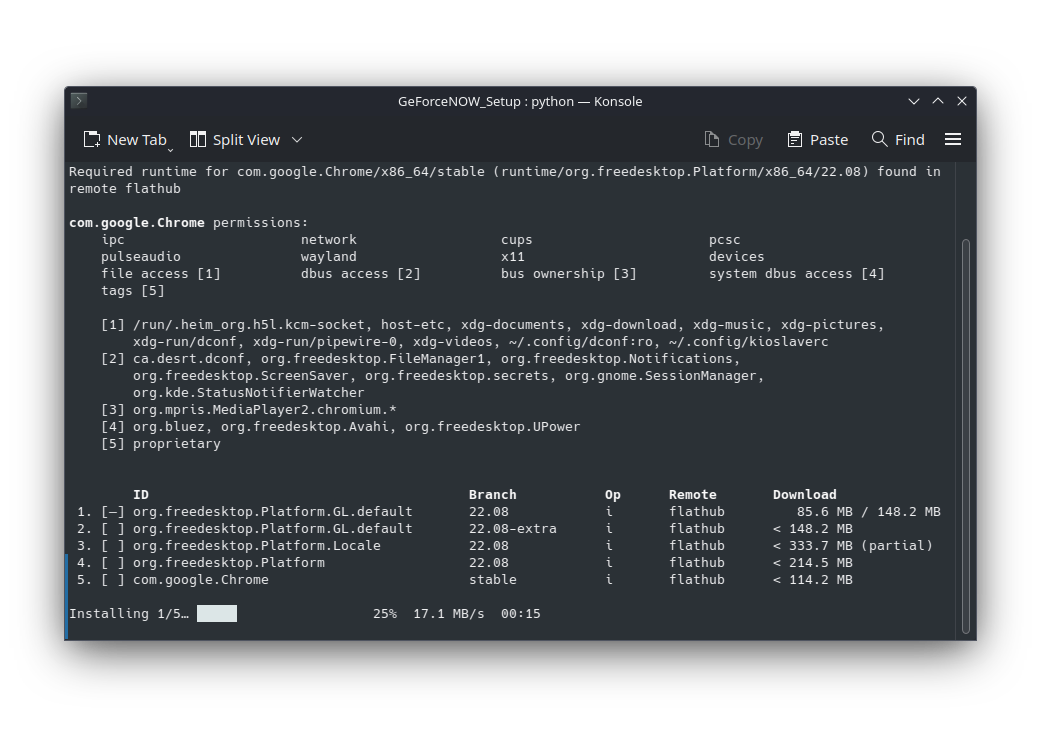
Task: Click the 'wayland' permission text
Action: click(329, 256)
